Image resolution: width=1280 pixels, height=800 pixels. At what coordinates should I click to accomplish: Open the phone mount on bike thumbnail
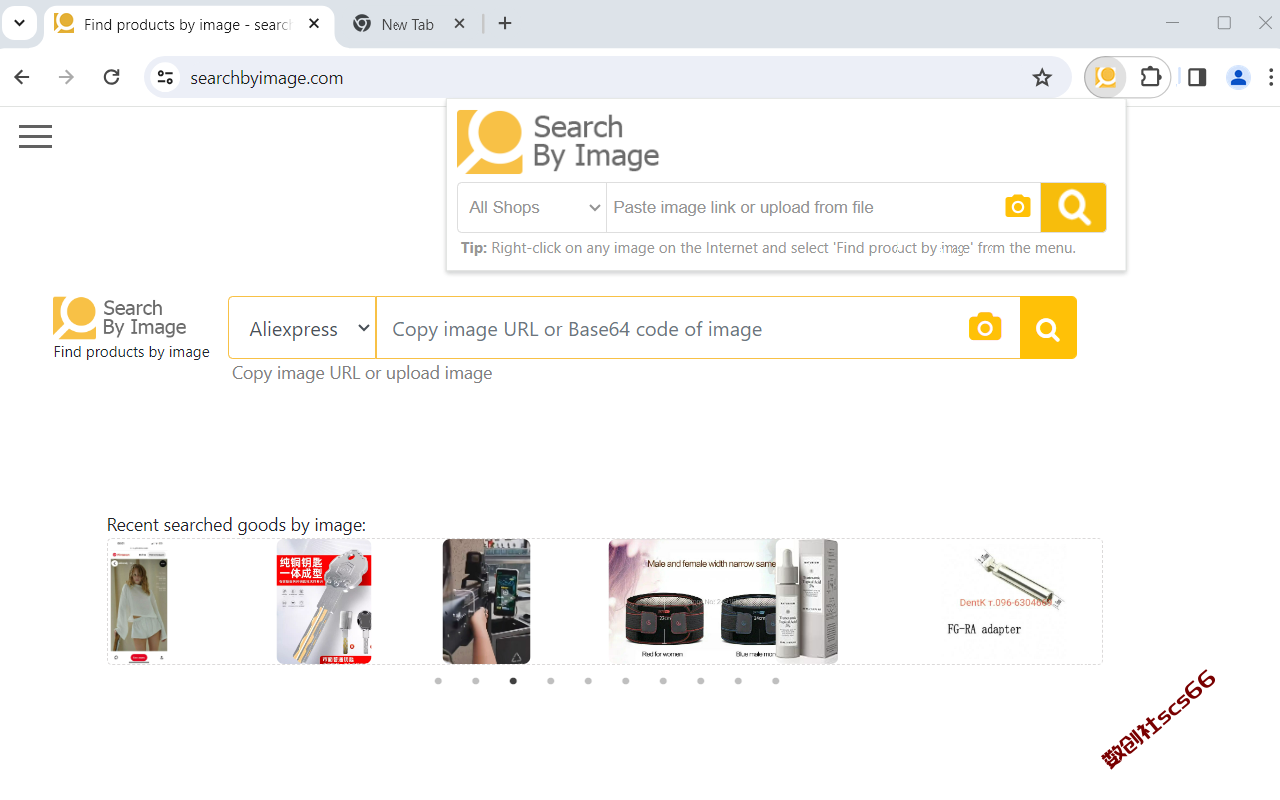click(x=486, y=601)
